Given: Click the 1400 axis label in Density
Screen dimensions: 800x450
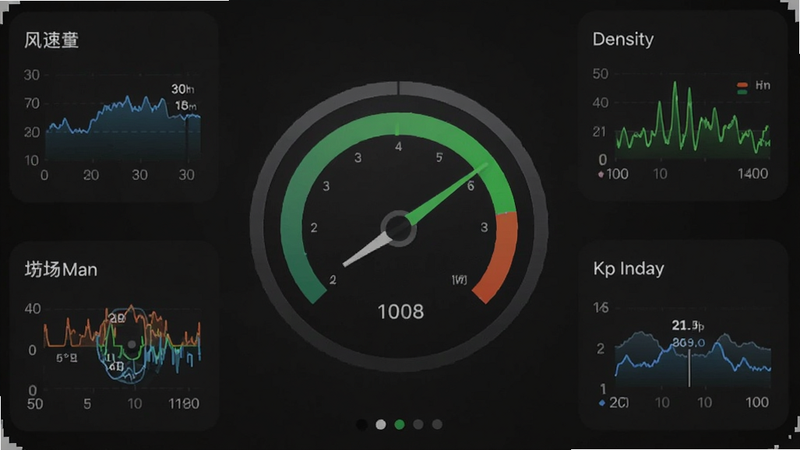Looking at the screenshot, I should (753, 174).
